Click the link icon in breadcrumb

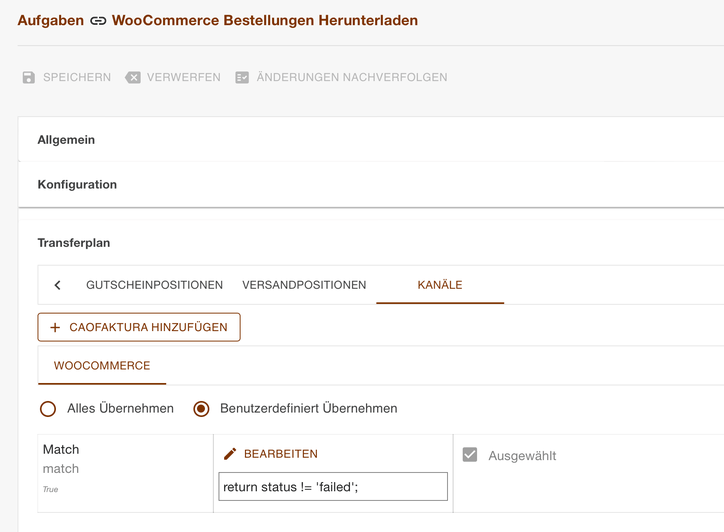click(98, 21)
